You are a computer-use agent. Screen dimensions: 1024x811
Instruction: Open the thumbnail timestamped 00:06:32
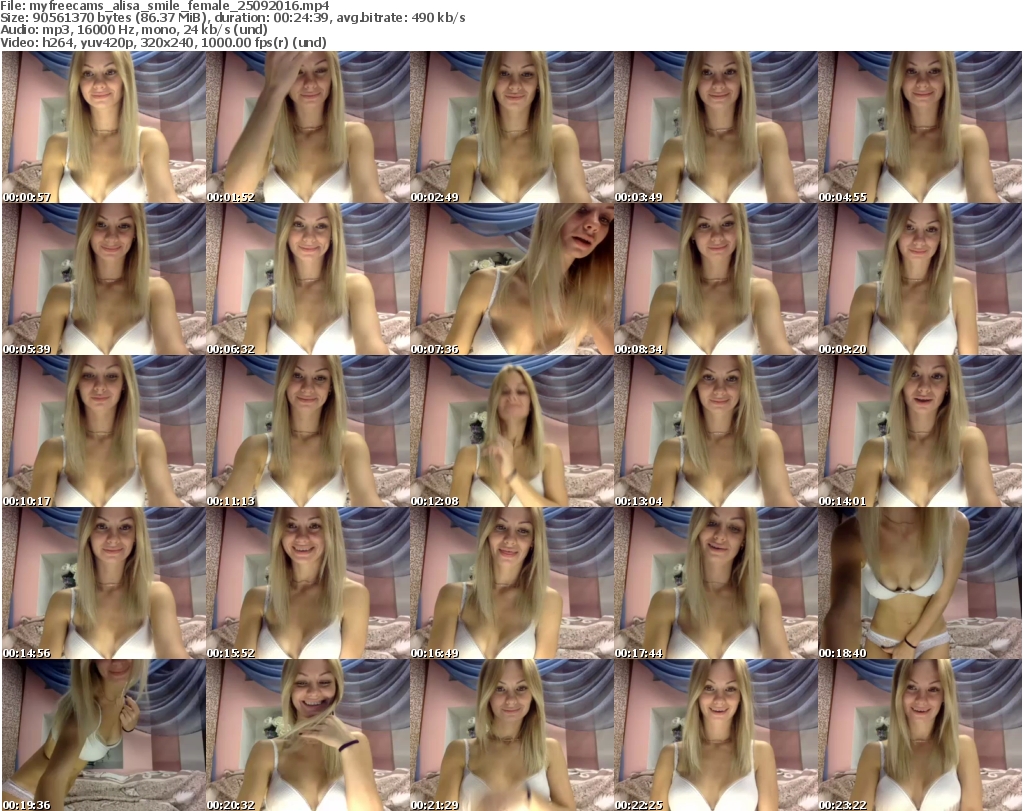tap(308, 279)
